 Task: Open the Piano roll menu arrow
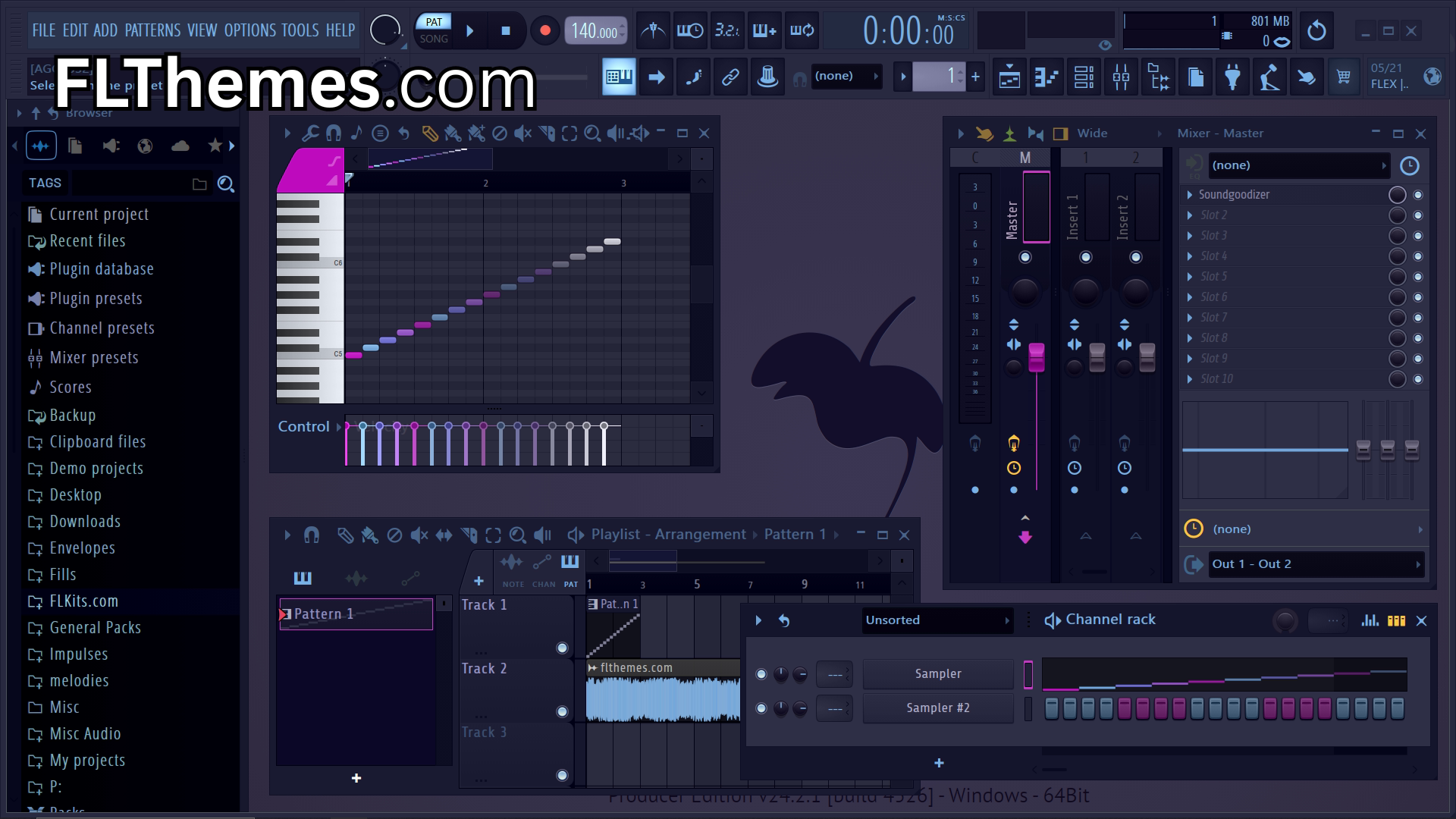coord(287,133)
